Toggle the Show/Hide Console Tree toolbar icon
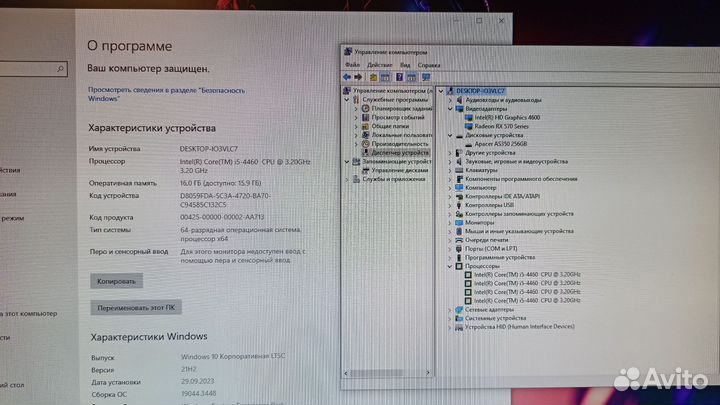 point(385,77)
